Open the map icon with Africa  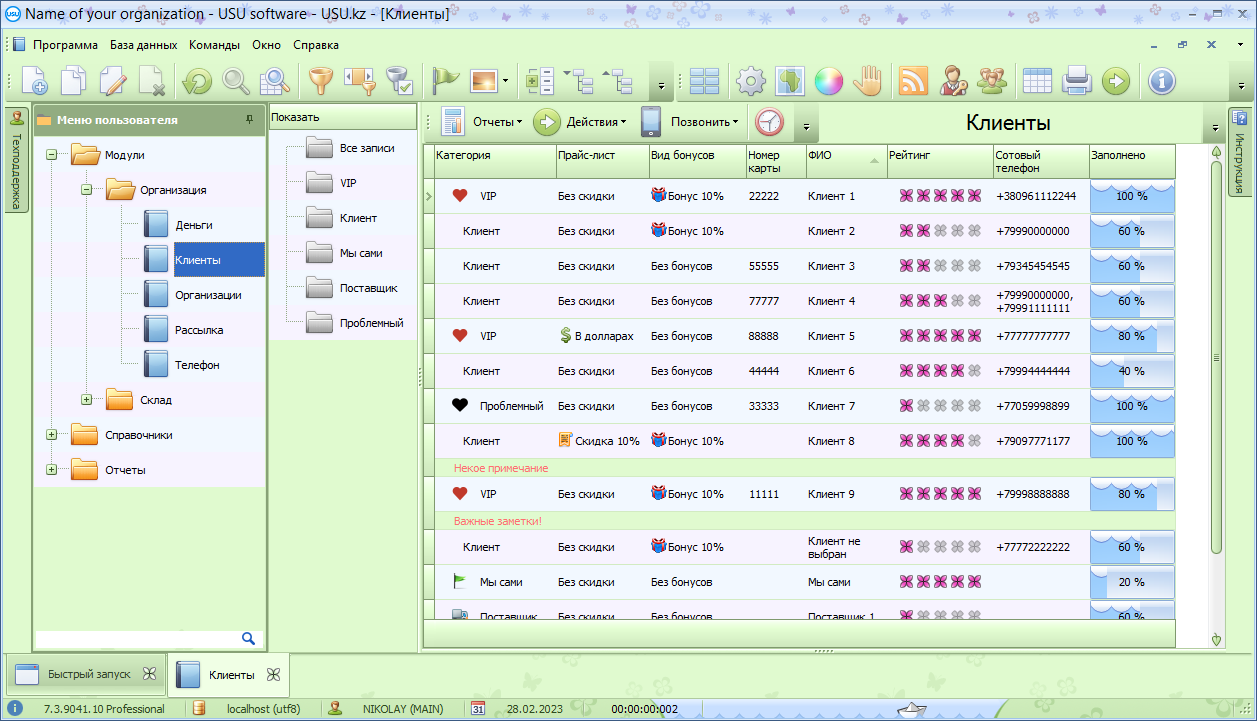790,81
